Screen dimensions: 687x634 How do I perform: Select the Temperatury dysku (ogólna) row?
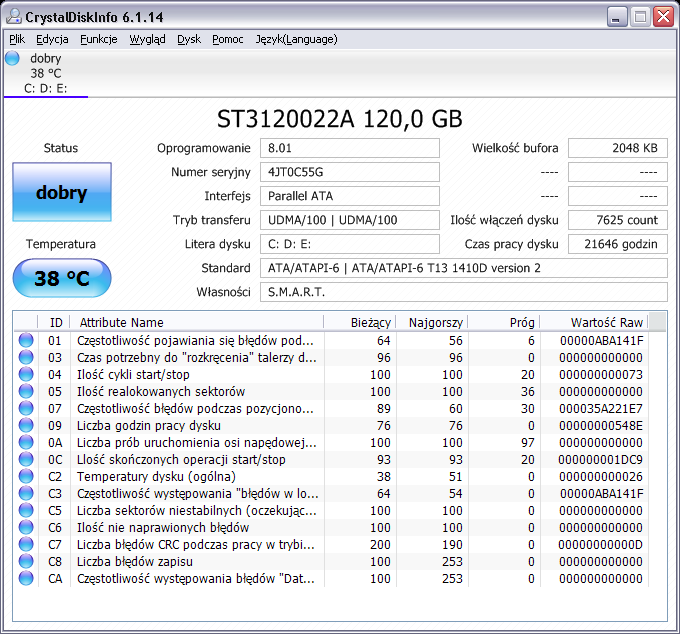[331, 476]
